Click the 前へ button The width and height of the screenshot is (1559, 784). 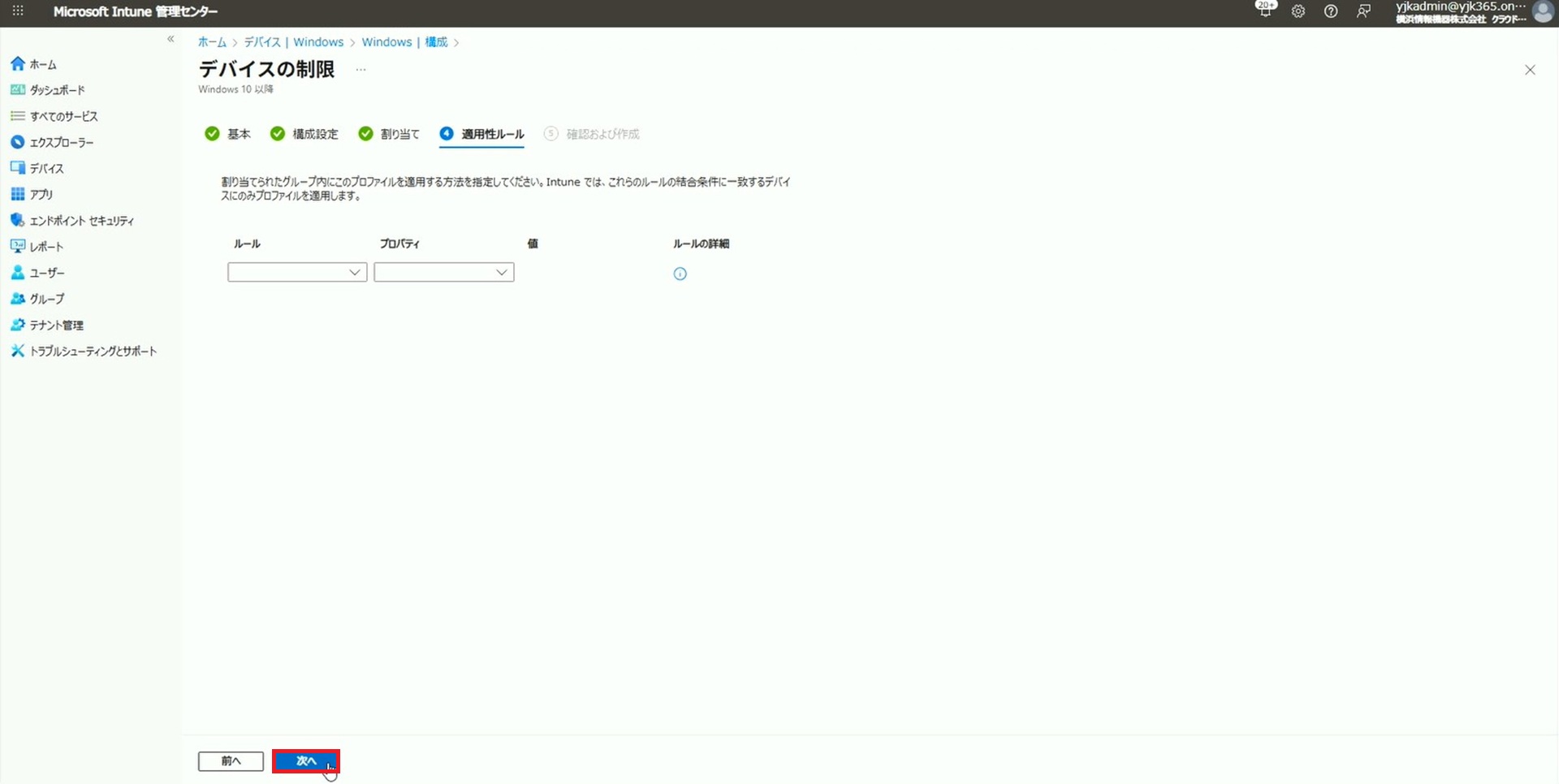point(231,761)
